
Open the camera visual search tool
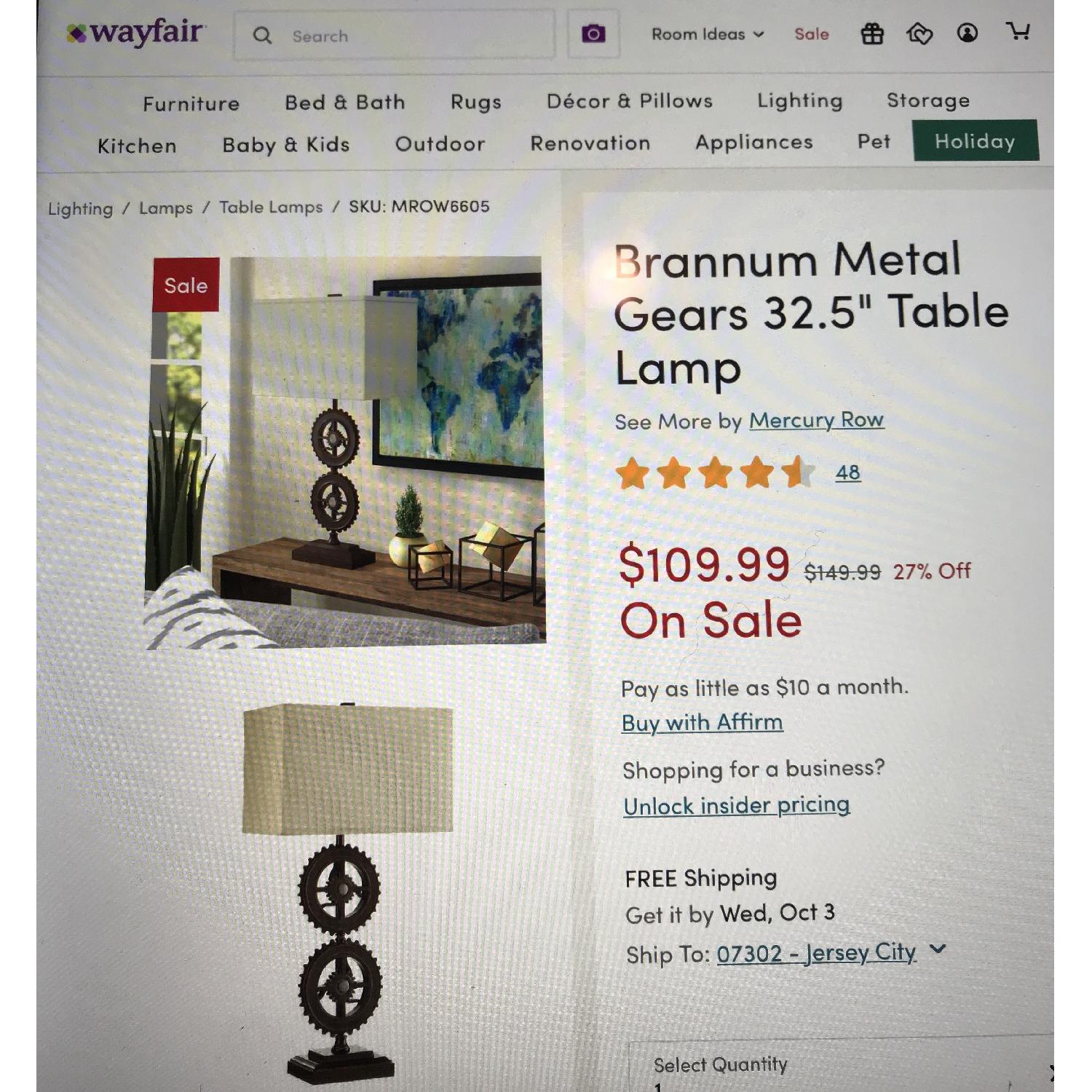tap(592, 33)
